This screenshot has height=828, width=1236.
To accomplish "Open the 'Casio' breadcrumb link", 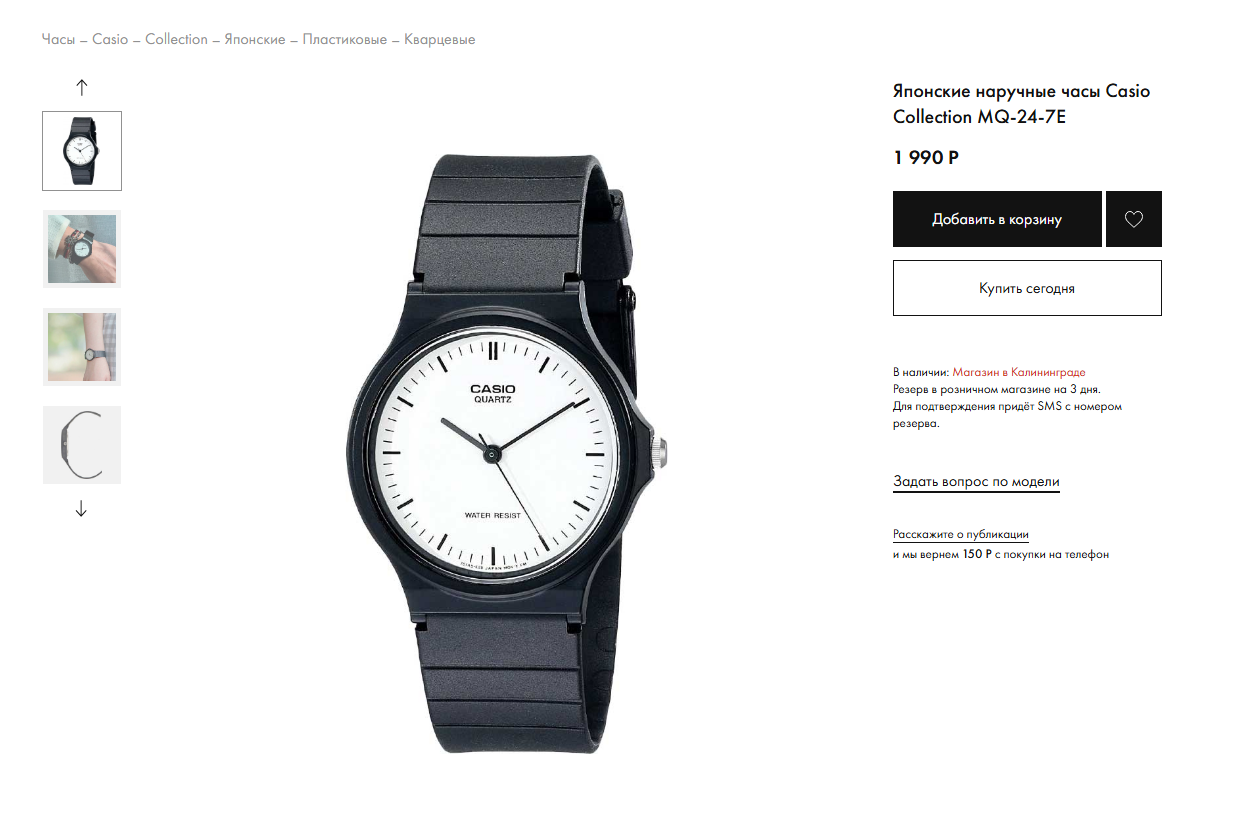I will pos(110,40).
